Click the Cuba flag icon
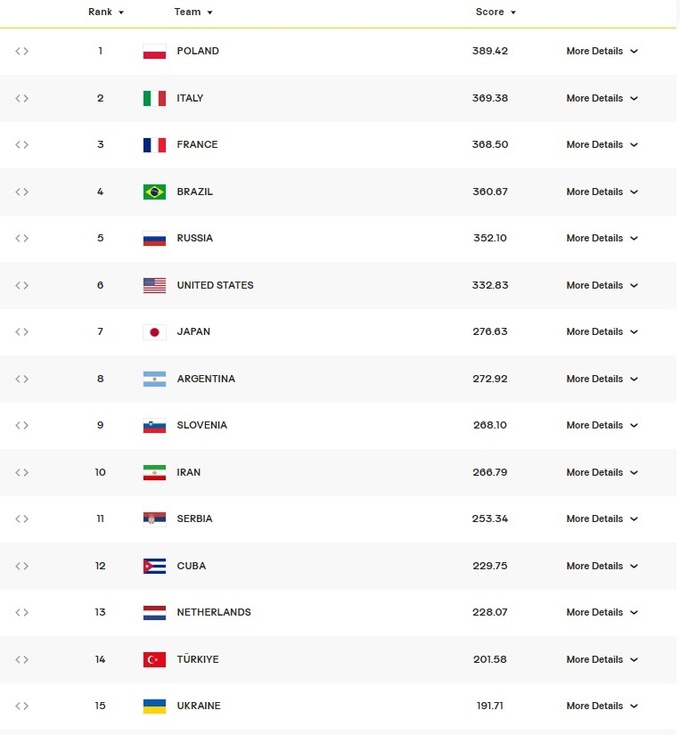This screenshot has width=680, height=735. (x=154, y=566)
